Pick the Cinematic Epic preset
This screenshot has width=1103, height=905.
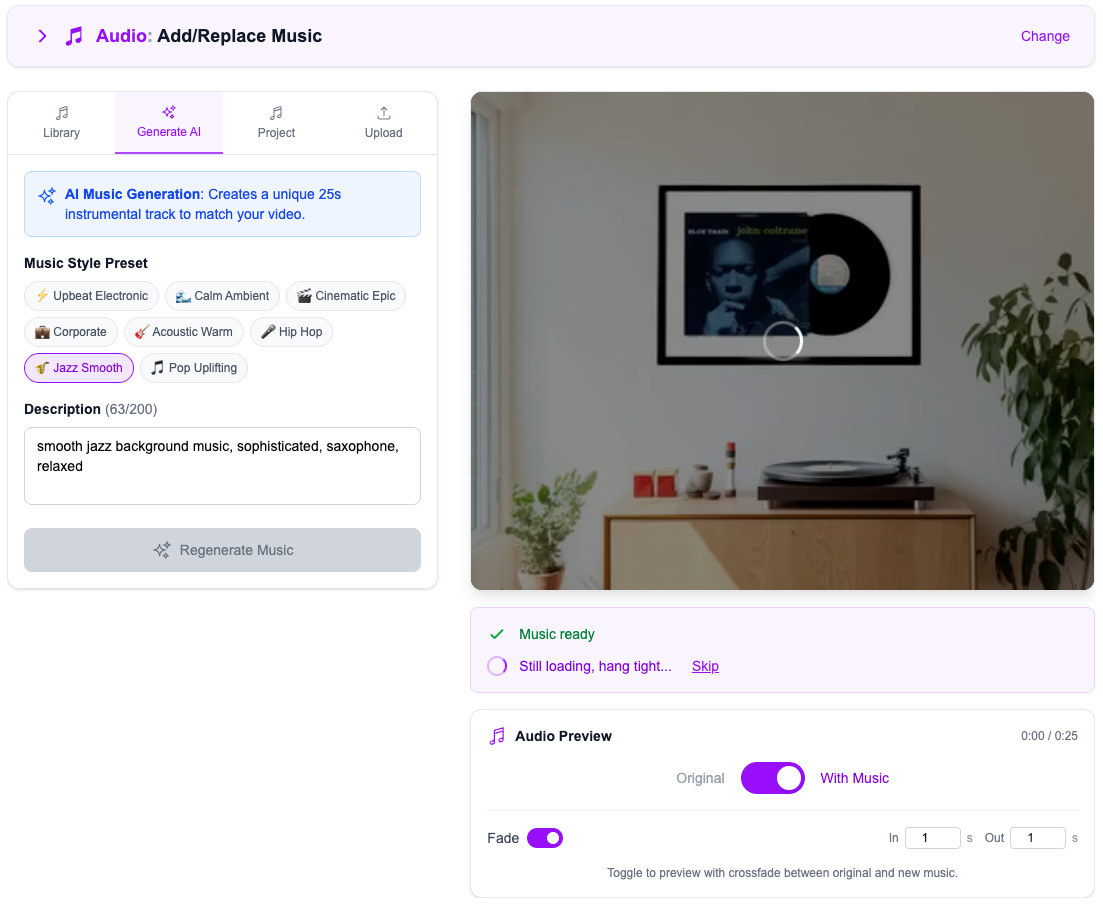[x=346, y=296]
